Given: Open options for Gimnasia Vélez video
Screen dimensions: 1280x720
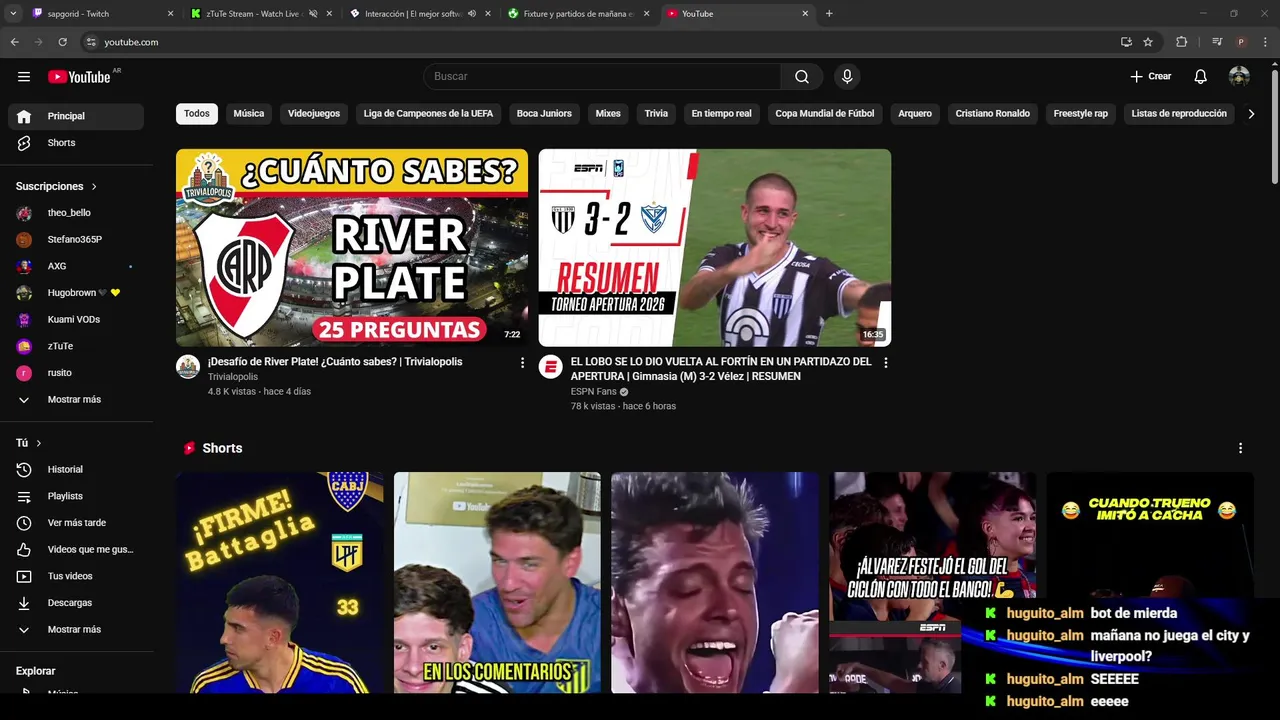Looking at the screenshot, I should pos(885,363).
